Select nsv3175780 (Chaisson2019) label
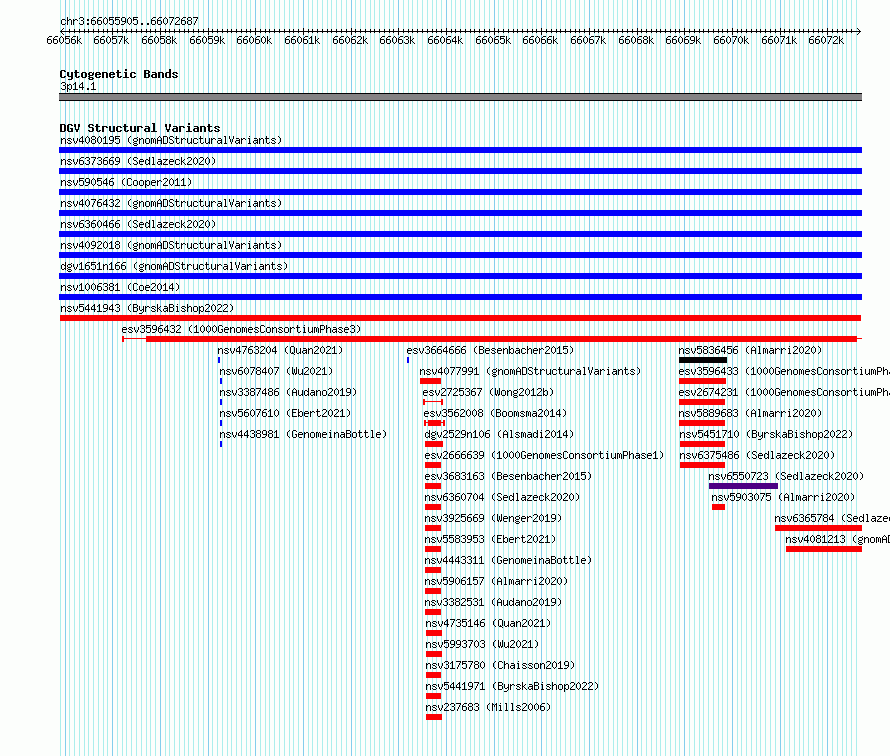 click(501, 665)
